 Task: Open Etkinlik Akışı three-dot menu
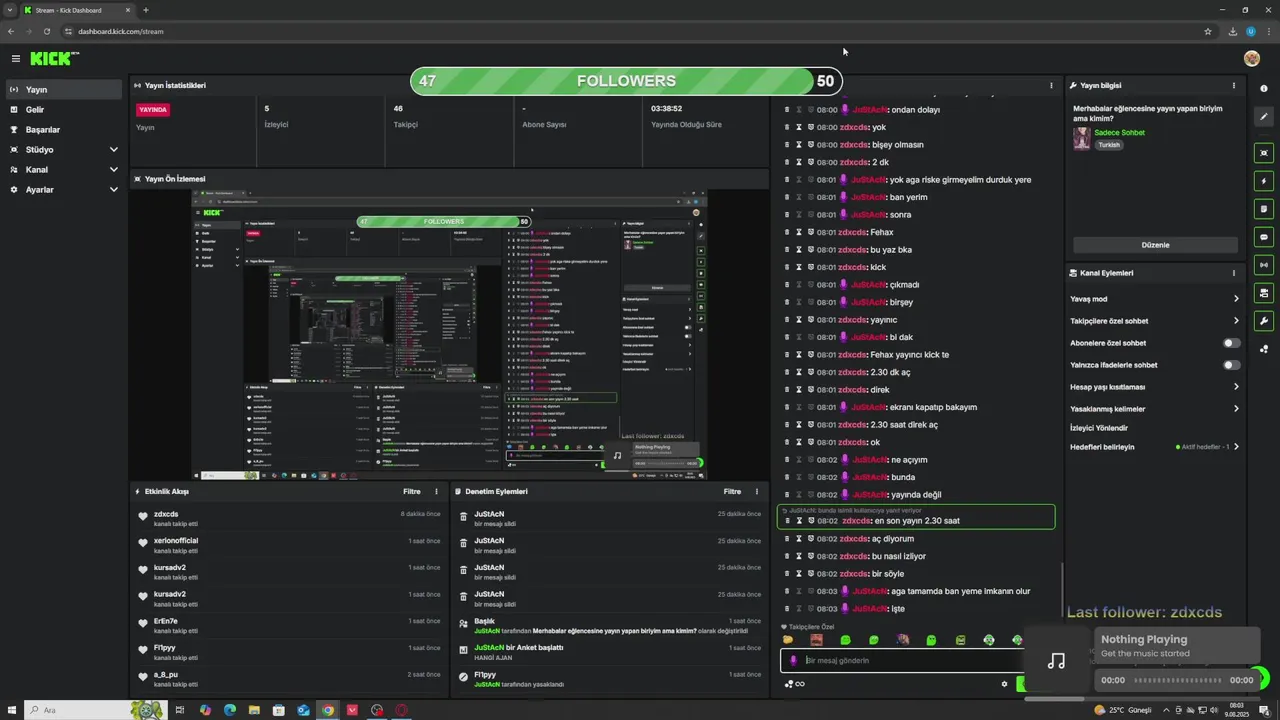tap(436, 492)
